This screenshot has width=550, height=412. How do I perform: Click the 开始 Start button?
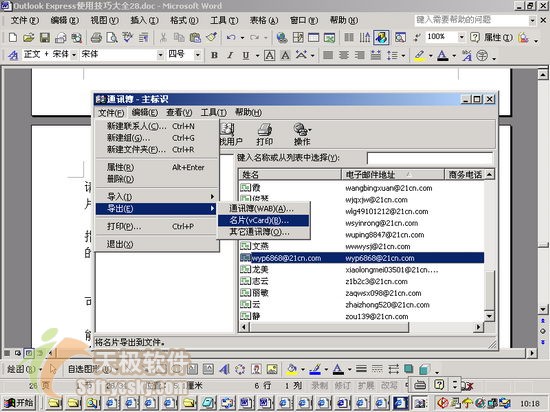tap(19, 403)
